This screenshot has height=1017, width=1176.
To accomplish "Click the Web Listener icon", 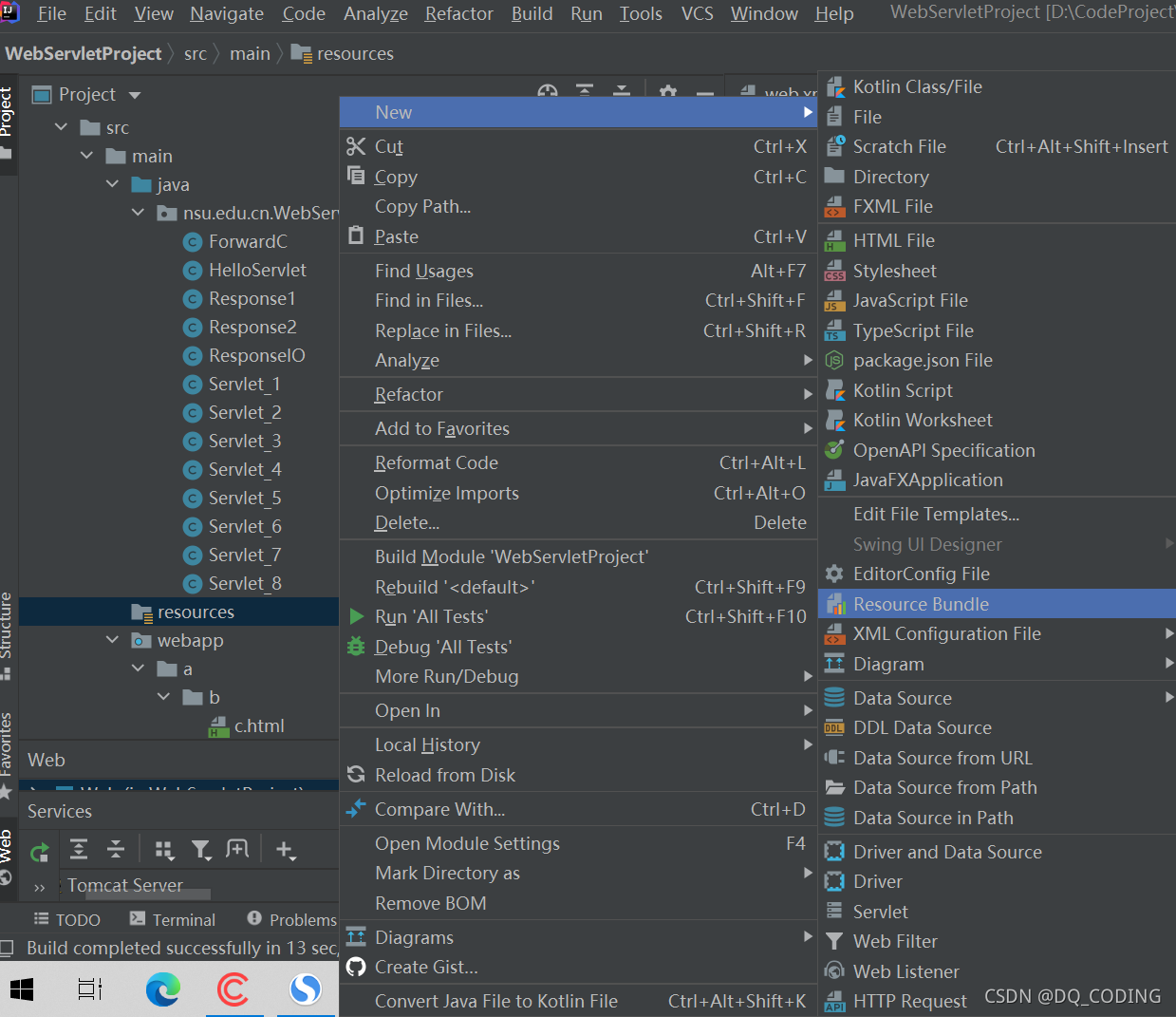I will point(835,971).
